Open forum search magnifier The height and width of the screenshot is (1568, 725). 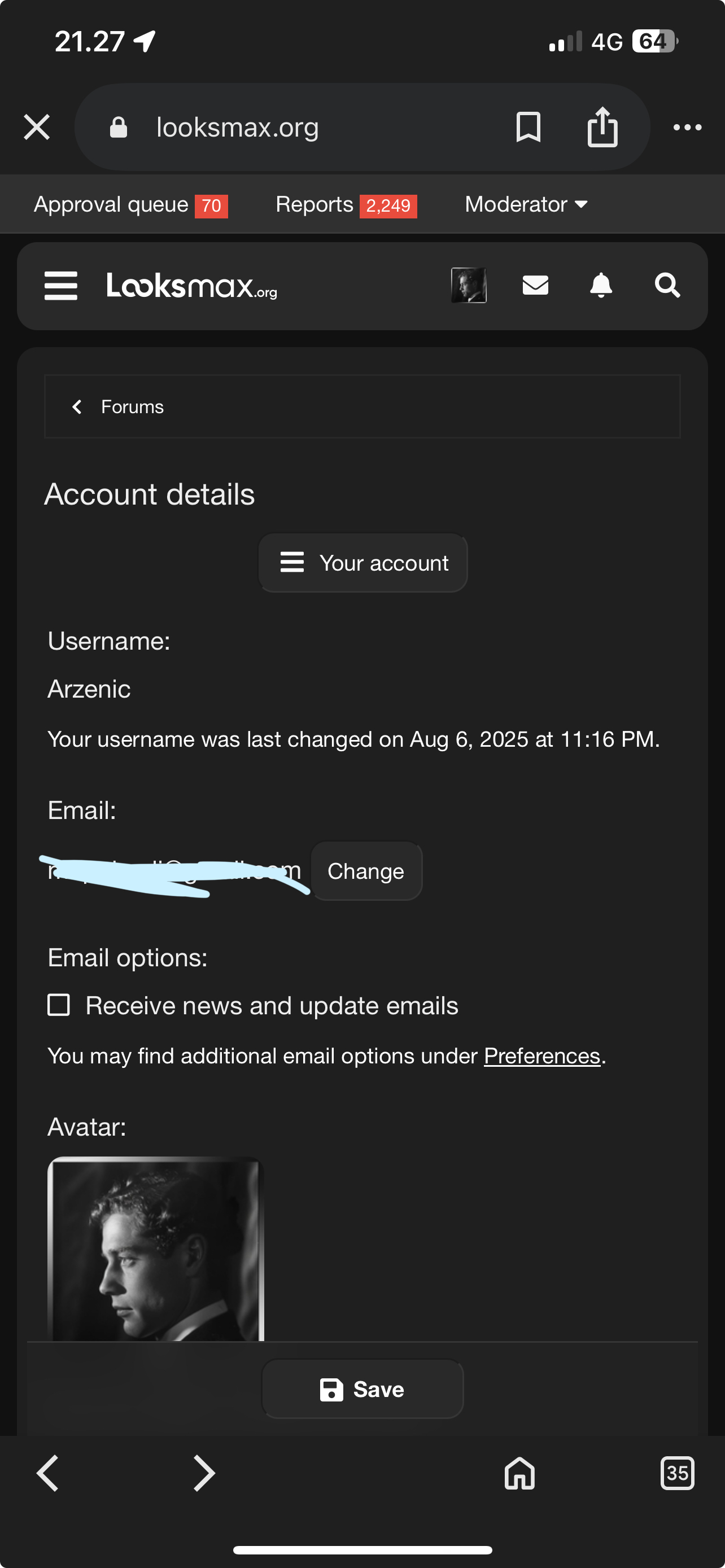667,285
